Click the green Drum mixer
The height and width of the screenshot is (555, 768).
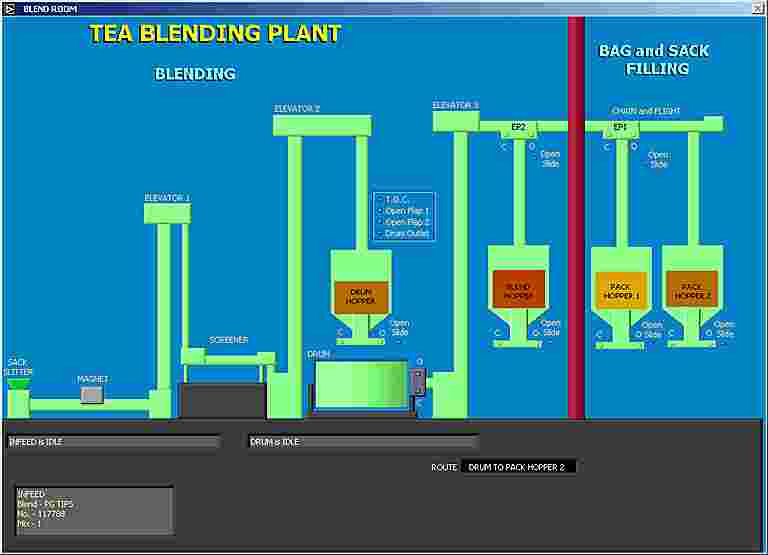tap(361, 385)
